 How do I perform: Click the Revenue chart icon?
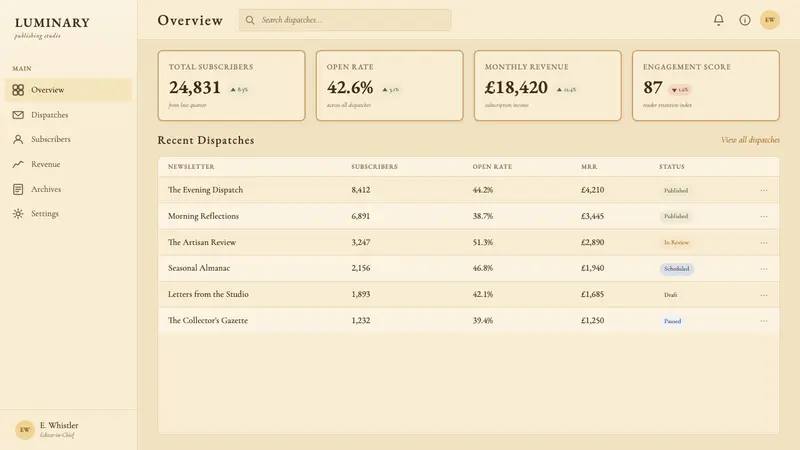18,164
